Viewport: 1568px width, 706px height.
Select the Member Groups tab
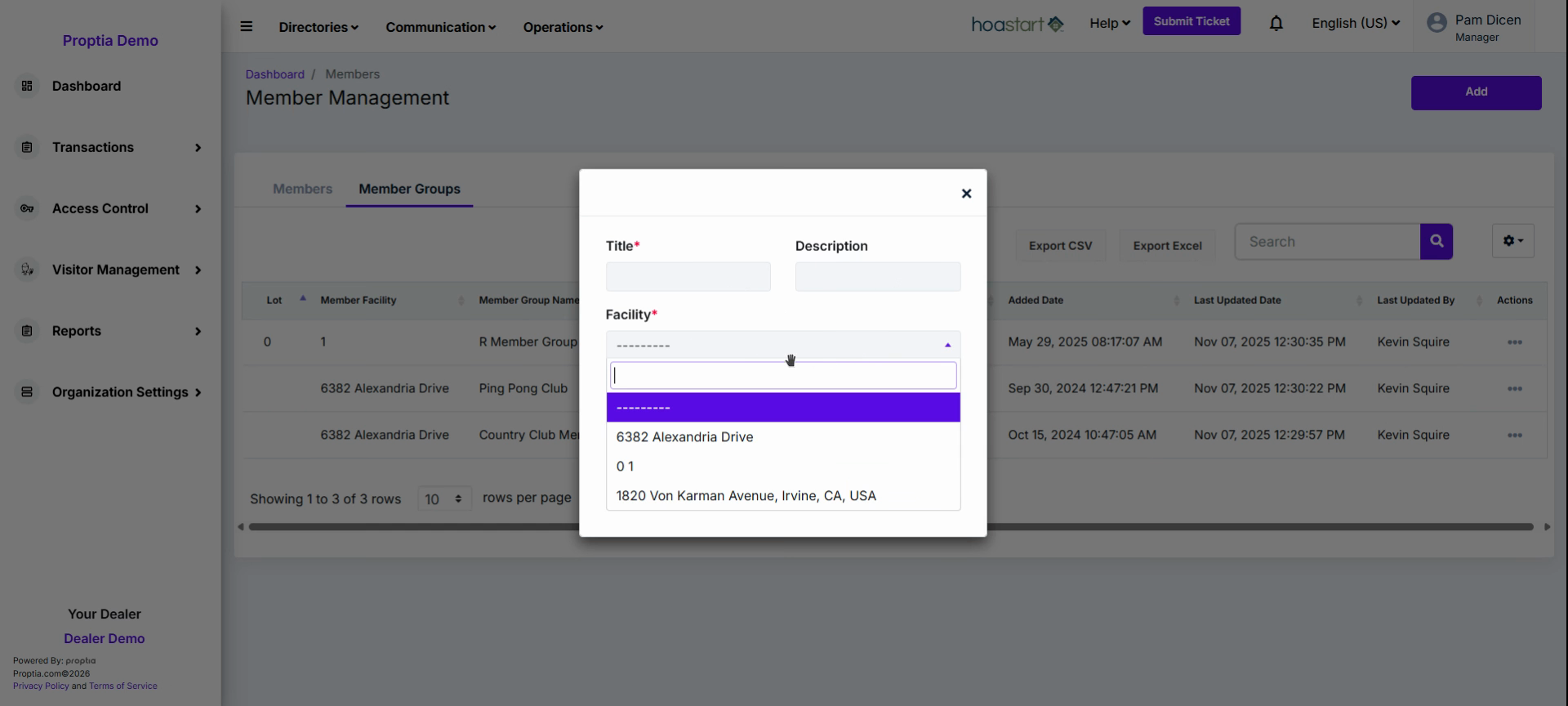tap(409, 189)
